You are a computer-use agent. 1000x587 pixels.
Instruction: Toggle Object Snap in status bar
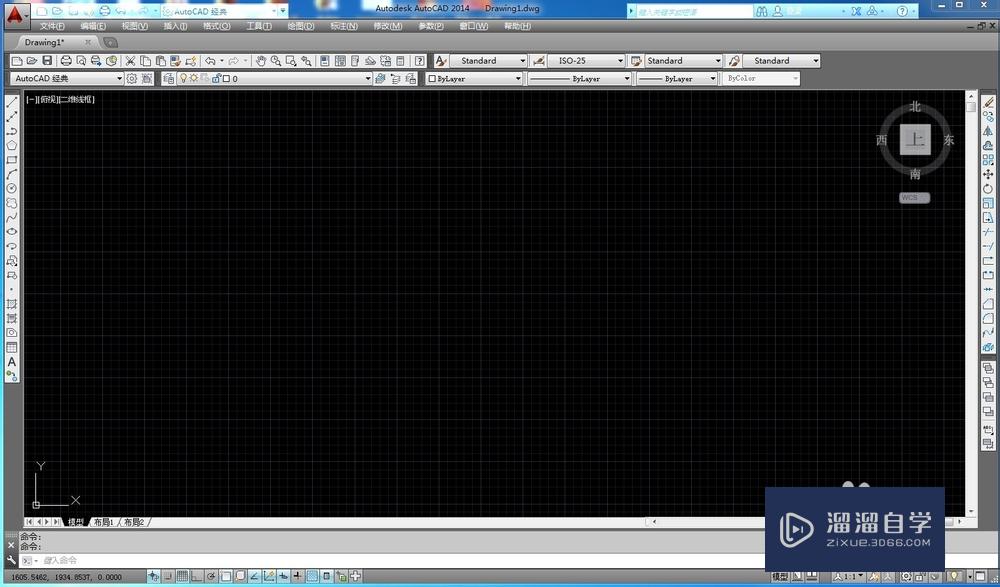tap(226, 576)
